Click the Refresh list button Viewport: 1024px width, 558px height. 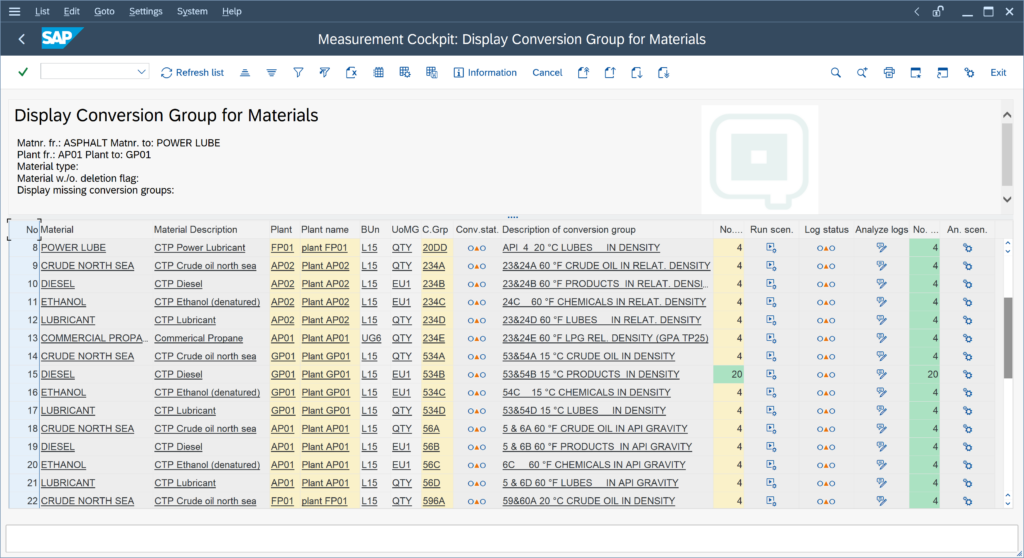tap(193, 73)
